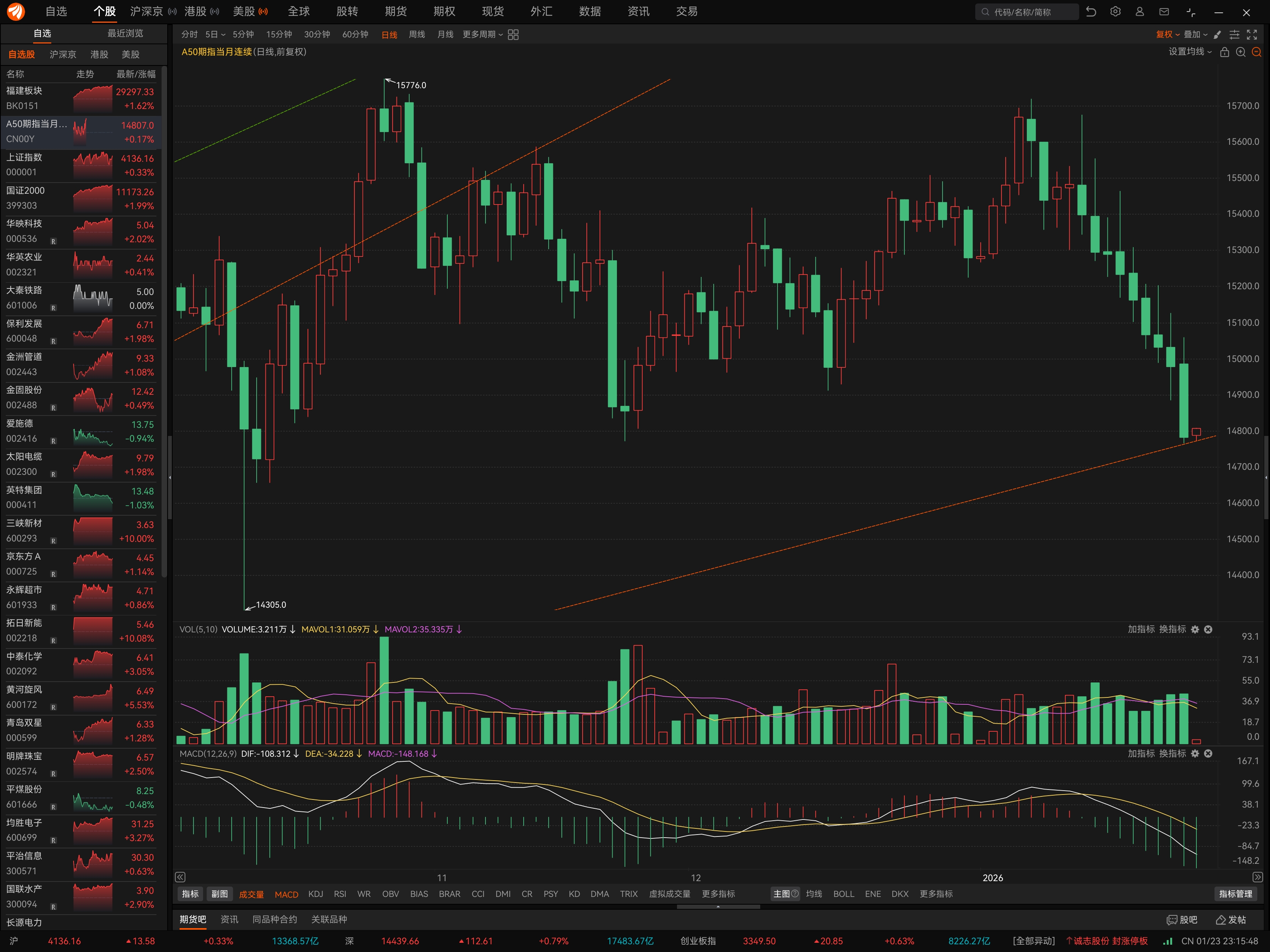Open the mail messages icon
The height and width of the screenshot is (952, 1270).
pos(1164,12)
